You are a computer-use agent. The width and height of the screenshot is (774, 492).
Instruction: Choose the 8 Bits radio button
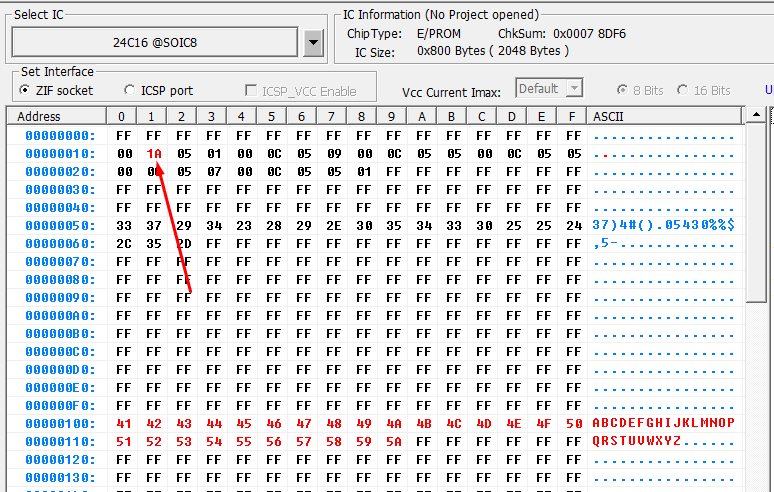624,90
